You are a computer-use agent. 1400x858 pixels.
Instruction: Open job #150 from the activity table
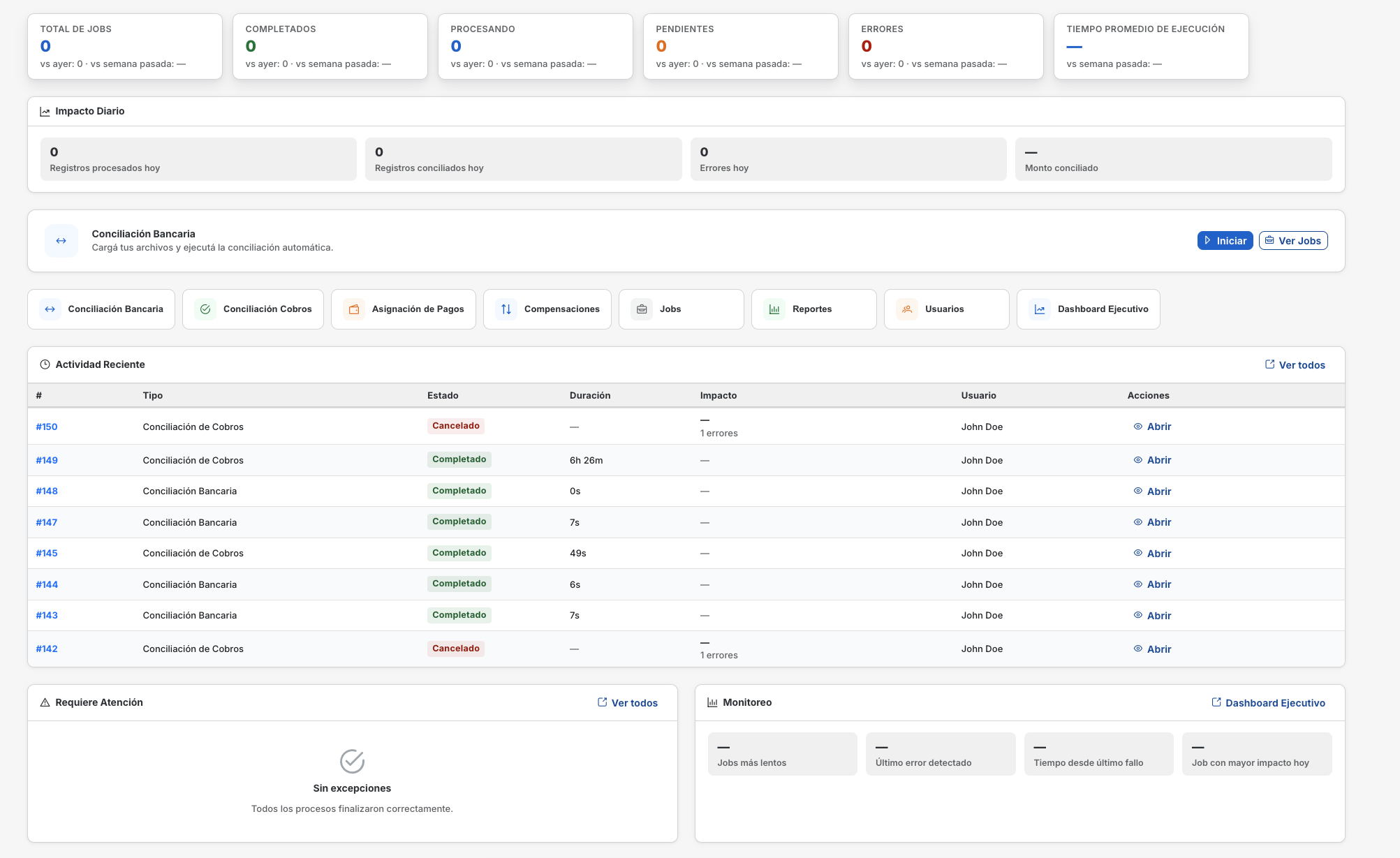(x=47, y=426)
